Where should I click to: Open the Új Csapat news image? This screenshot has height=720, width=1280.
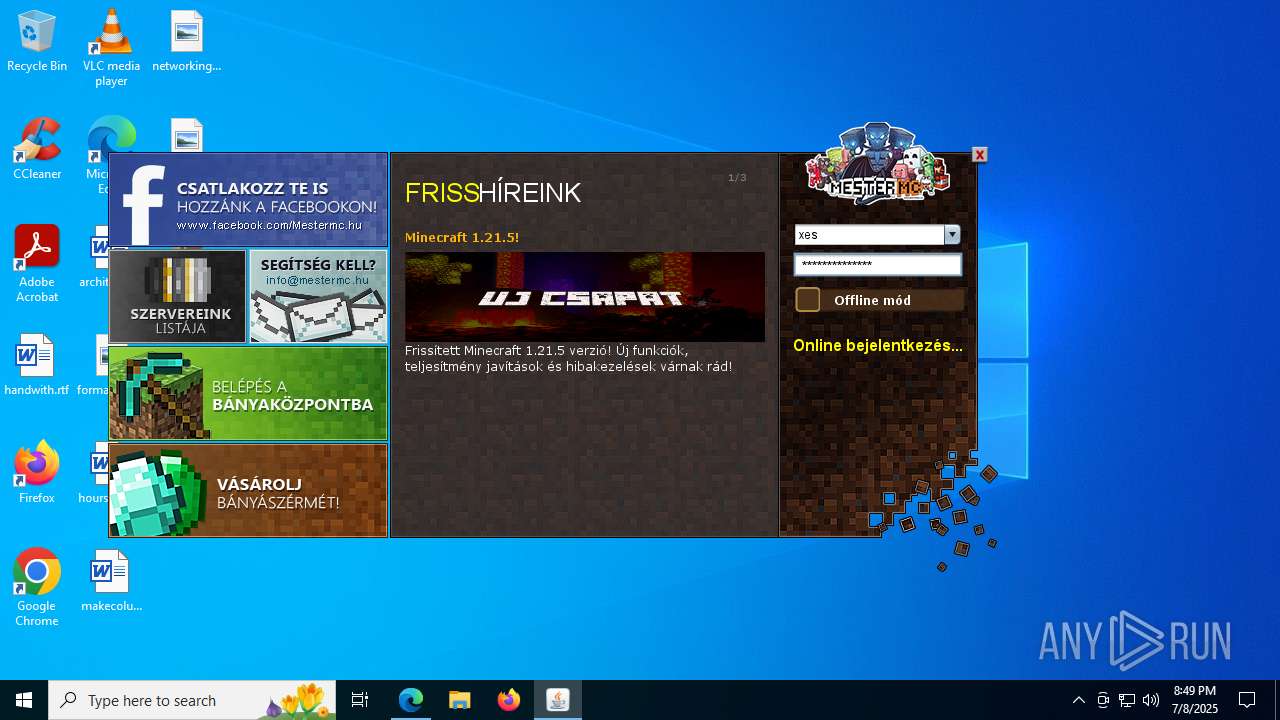point(585,297)
